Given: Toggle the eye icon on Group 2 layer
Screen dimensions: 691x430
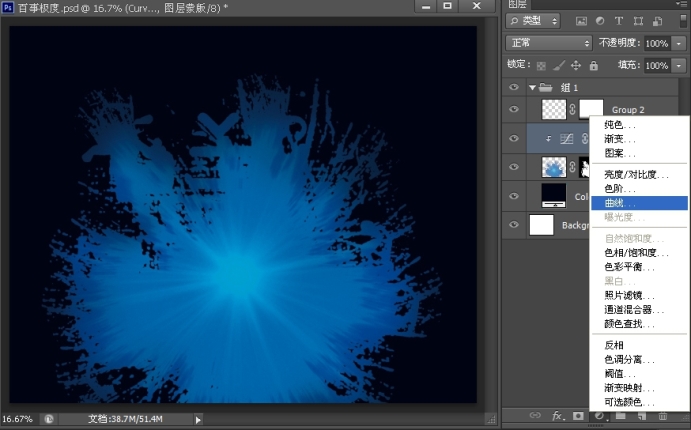Looking at the screenshot, I should [x=514, y=109].
